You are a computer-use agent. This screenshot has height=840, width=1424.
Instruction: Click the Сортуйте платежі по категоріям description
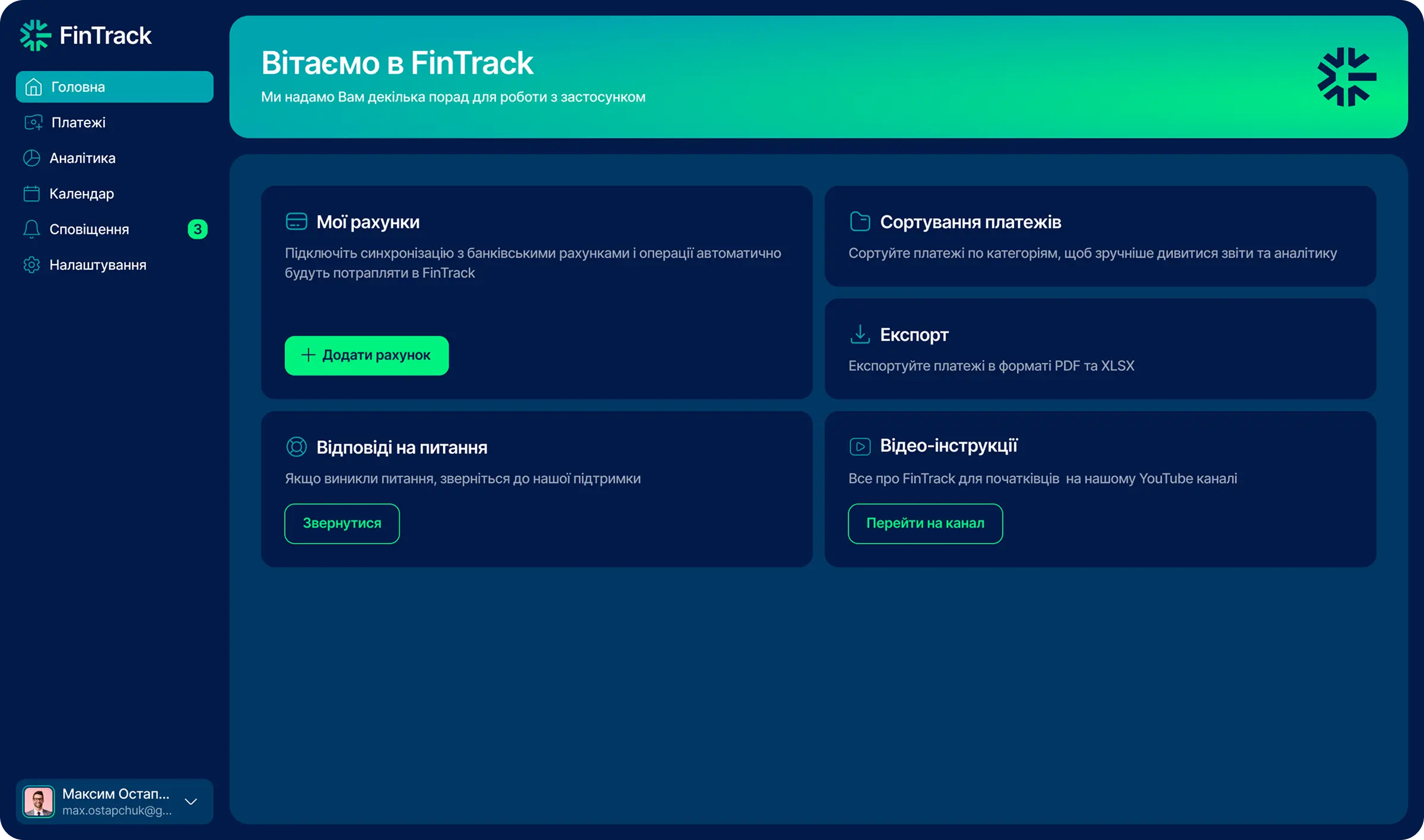pos(1093,253)
